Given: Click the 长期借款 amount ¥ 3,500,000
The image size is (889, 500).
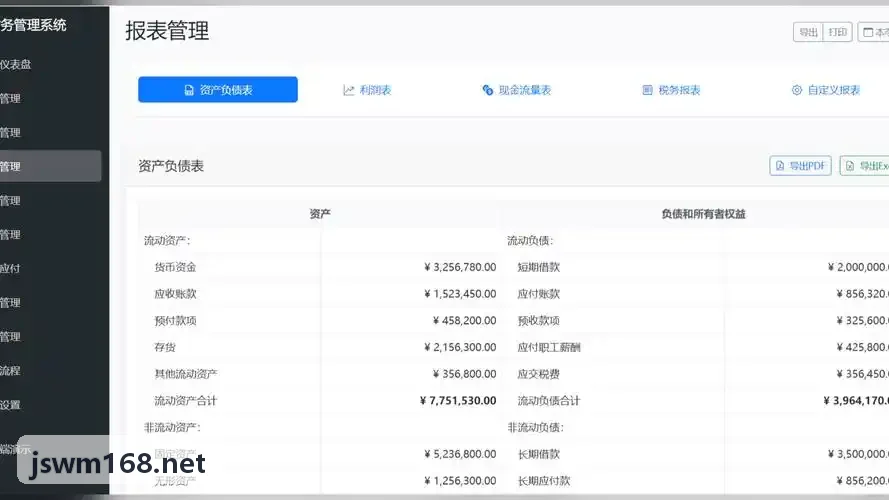Looking at the screenshot, I should [858, 454].
